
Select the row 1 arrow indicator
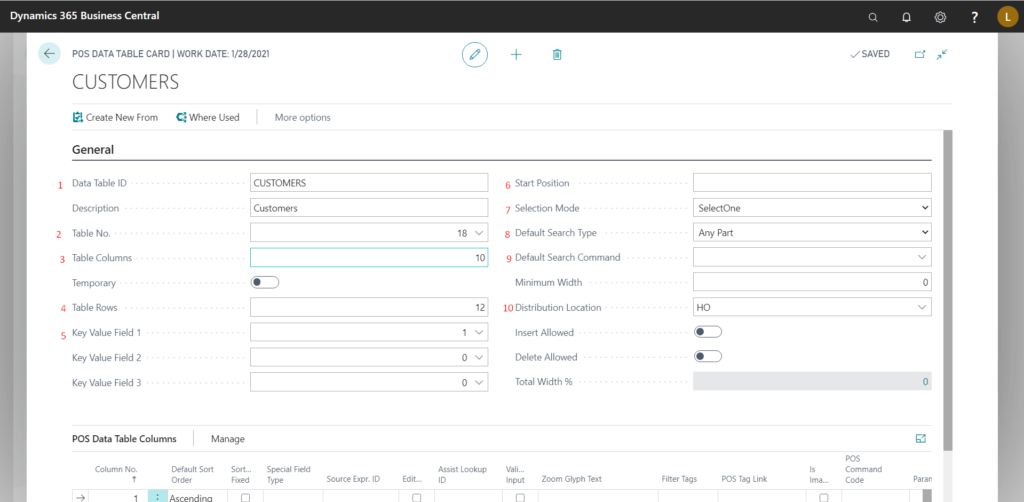(x=80, y=497)
